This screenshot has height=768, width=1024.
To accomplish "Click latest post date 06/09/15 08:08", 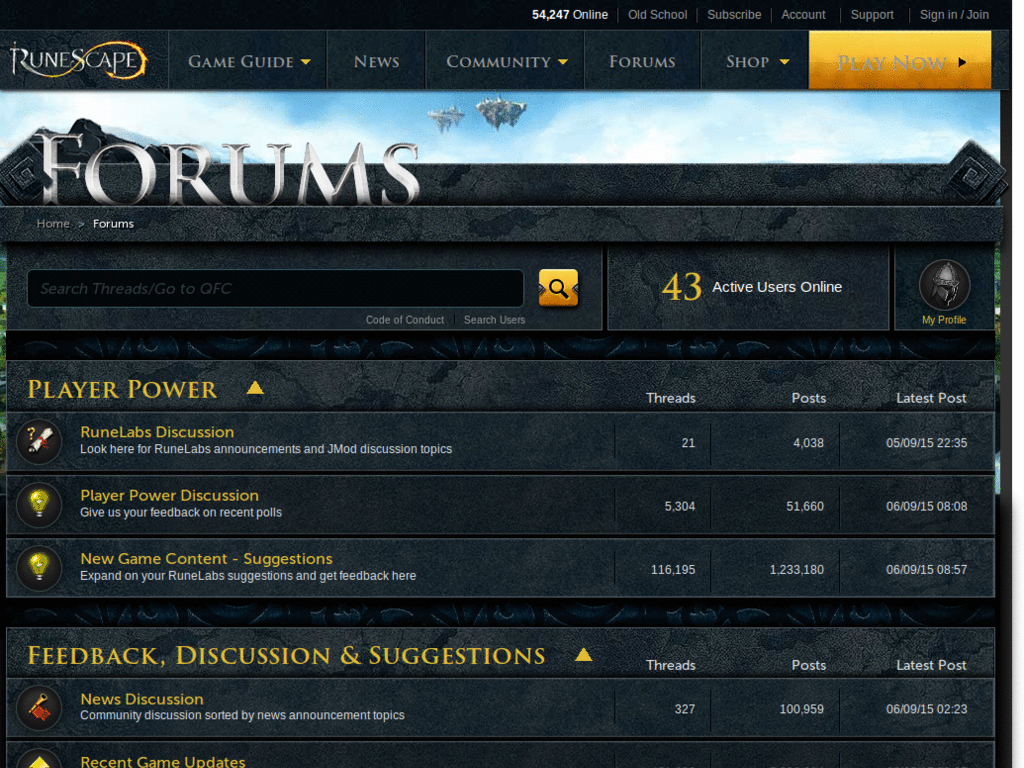I will pyautogui.click(x=926, y=506).
